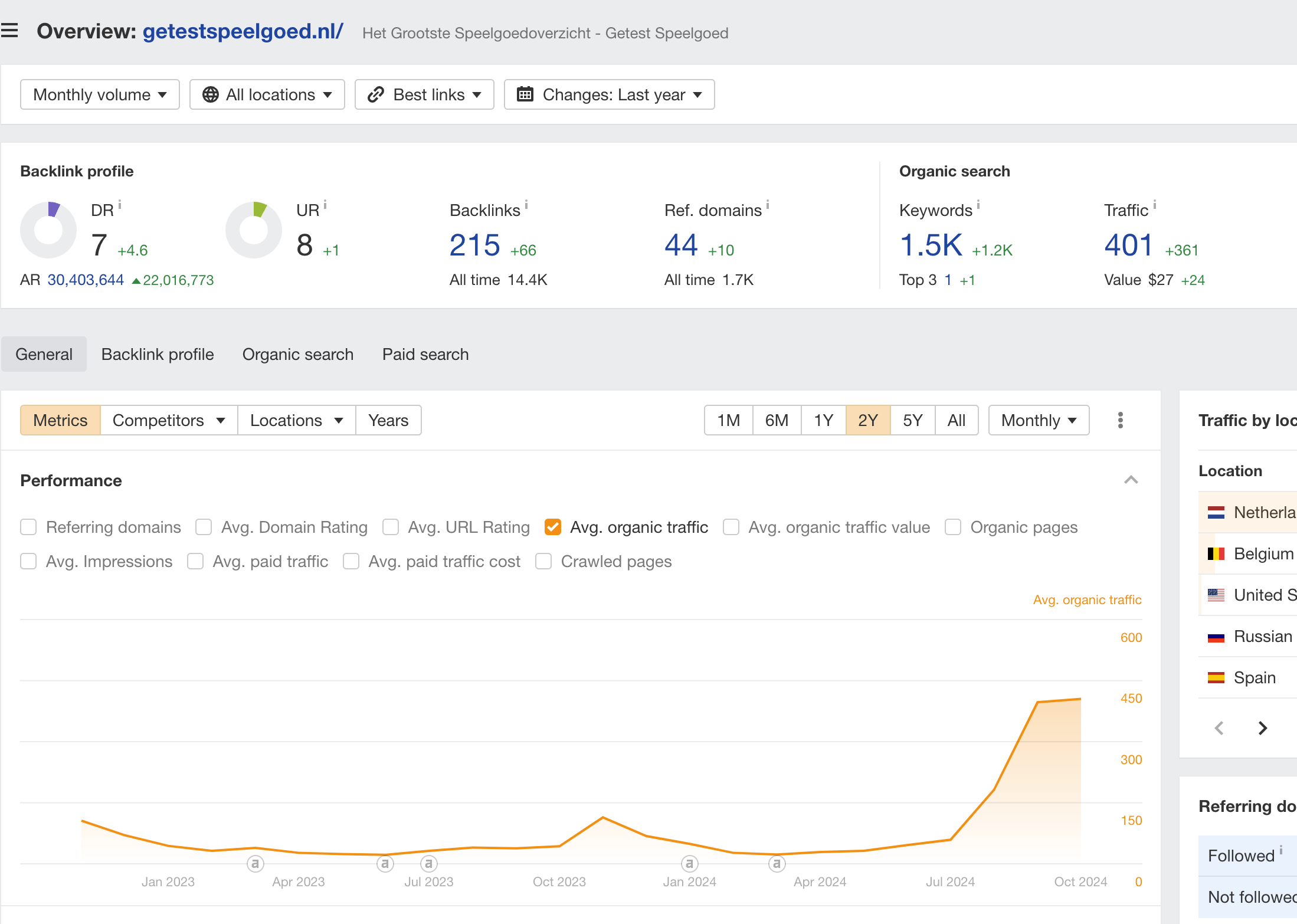
Task: Open the Best links dropdown
Action: pyautogui.click(x=424, y=94)
